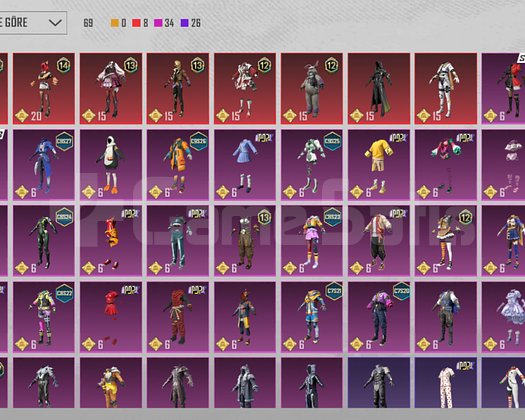Select the yellow shirt outfit card
The width and height of the screenshot is (525, 420).
point(379,165)
